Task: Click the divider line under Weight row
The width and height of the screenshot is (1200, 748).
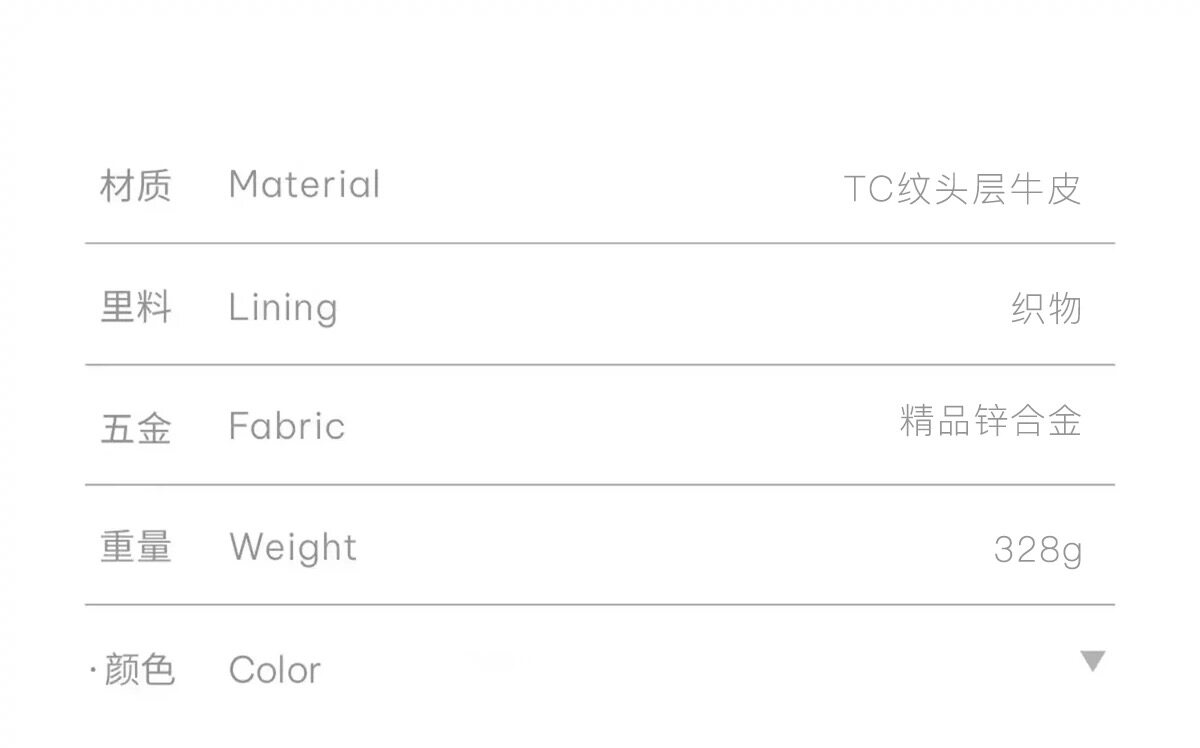Action: click(x=600, y=605)
